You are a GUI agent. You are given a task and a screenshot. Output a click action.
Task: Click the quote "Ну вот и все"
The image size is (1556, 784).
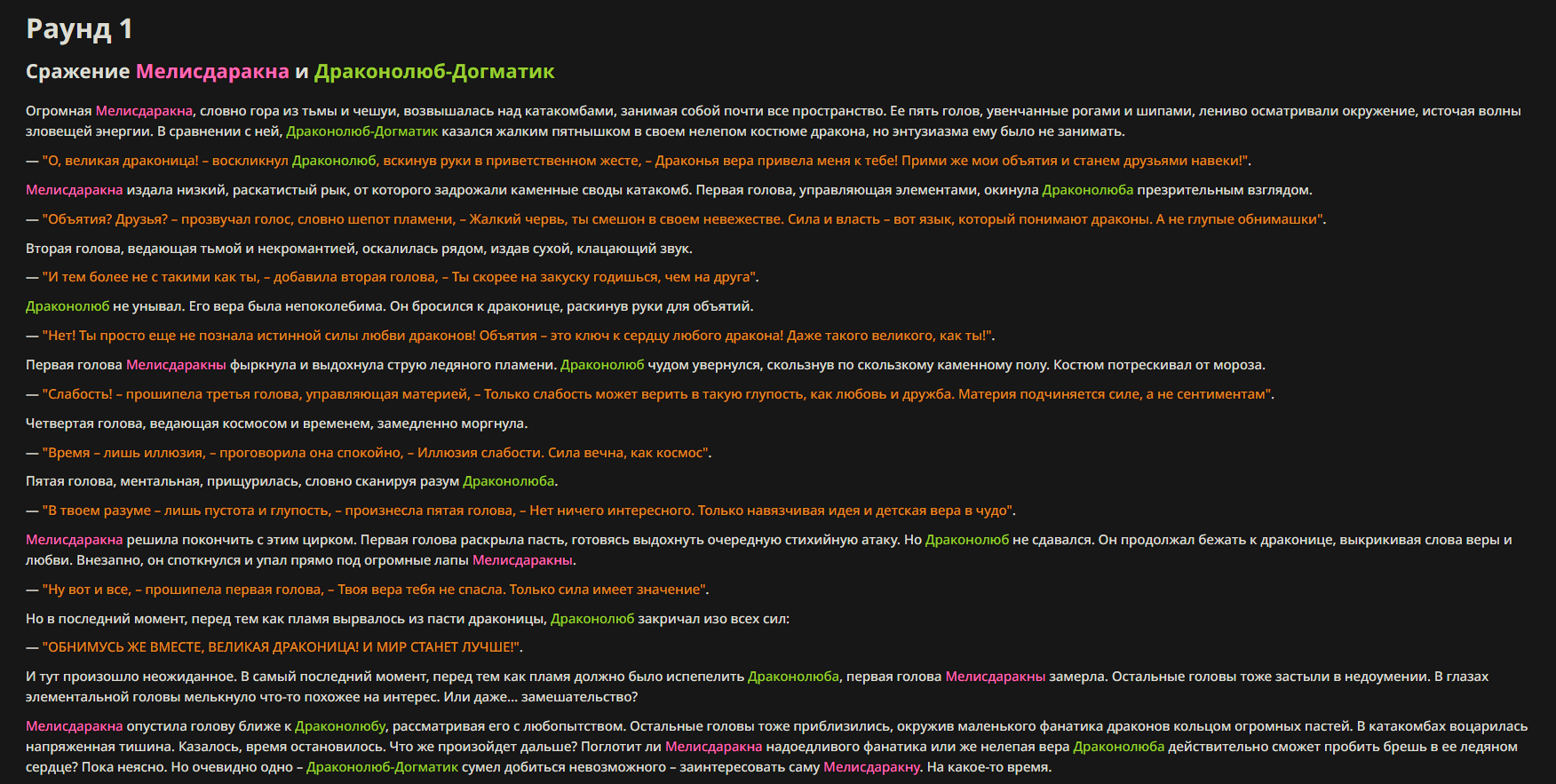(86, 590)
